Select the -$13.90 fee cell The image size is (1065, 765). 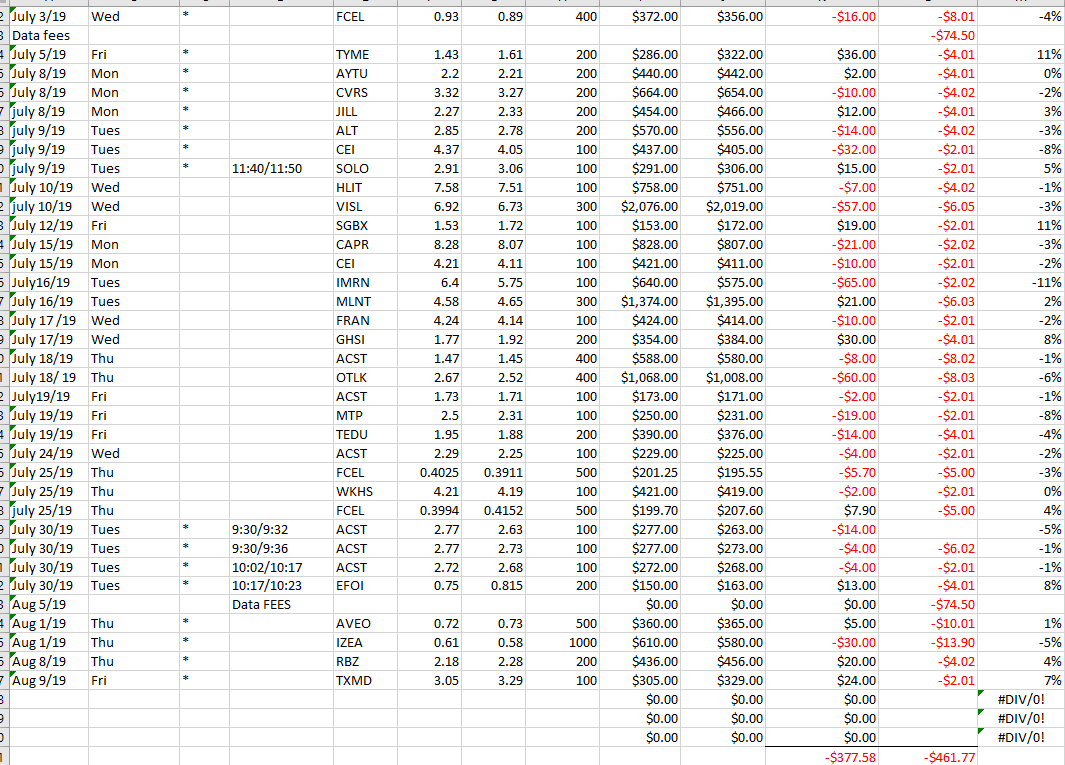pos(928,643)
